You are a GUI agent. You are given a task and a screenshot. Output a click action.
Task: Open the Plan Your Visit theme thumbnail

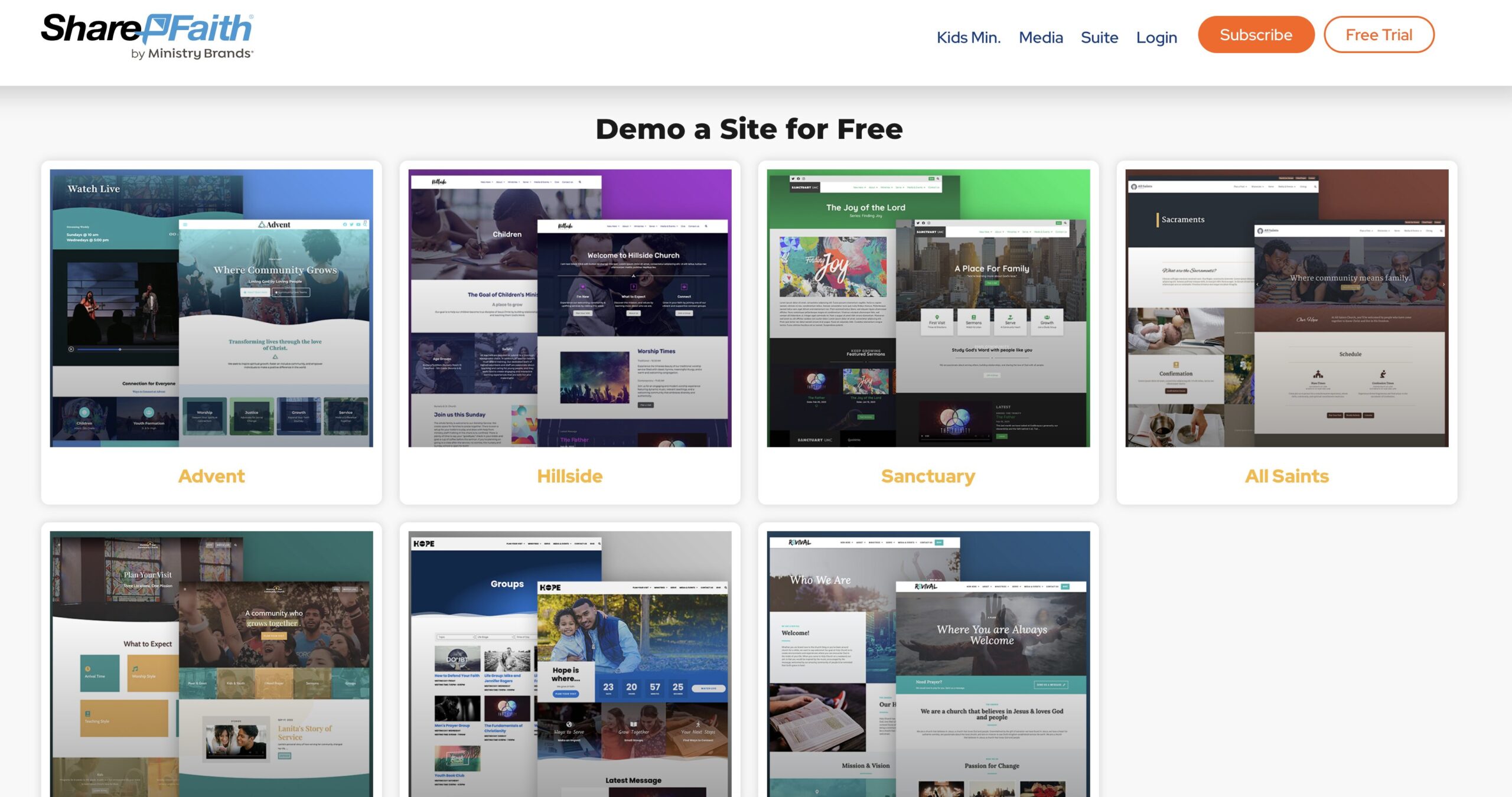click(x=211, y=664)
